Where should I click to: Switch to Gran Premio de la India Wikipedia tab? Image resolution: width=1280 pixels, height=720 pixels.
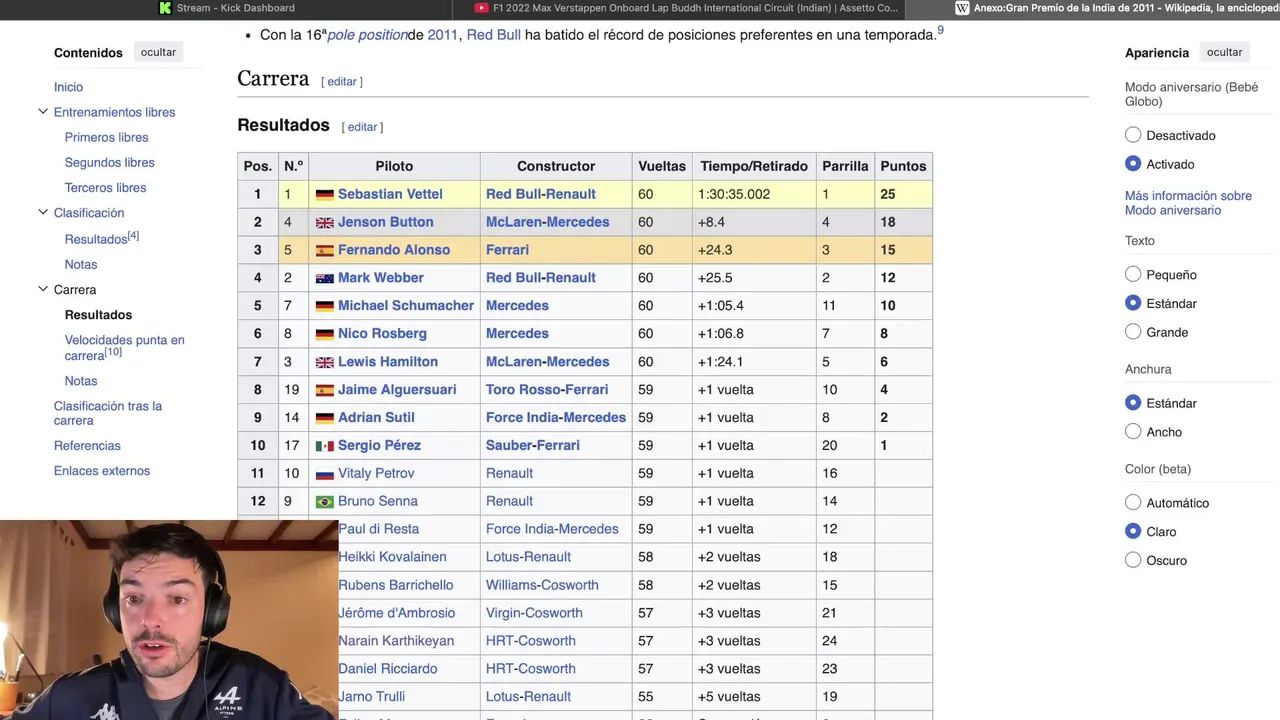1115,8
